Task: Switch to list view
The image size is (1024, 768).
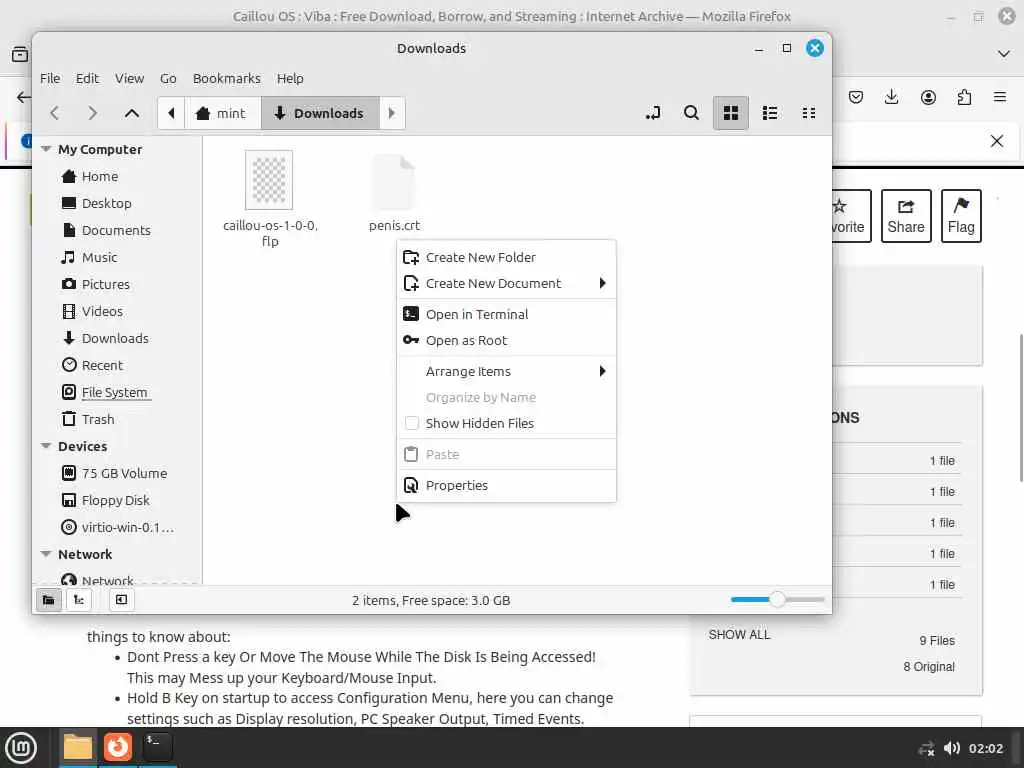Action: [770, 113]
